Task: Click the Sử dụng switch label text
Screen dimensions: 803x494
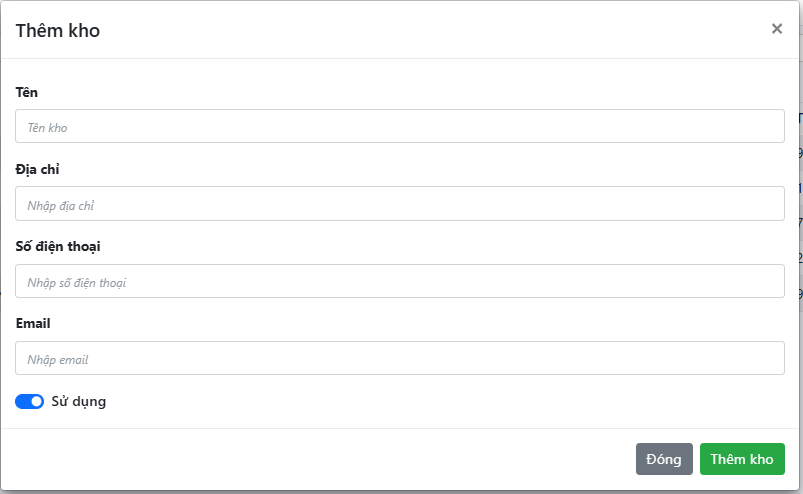Action: point(78,402)
